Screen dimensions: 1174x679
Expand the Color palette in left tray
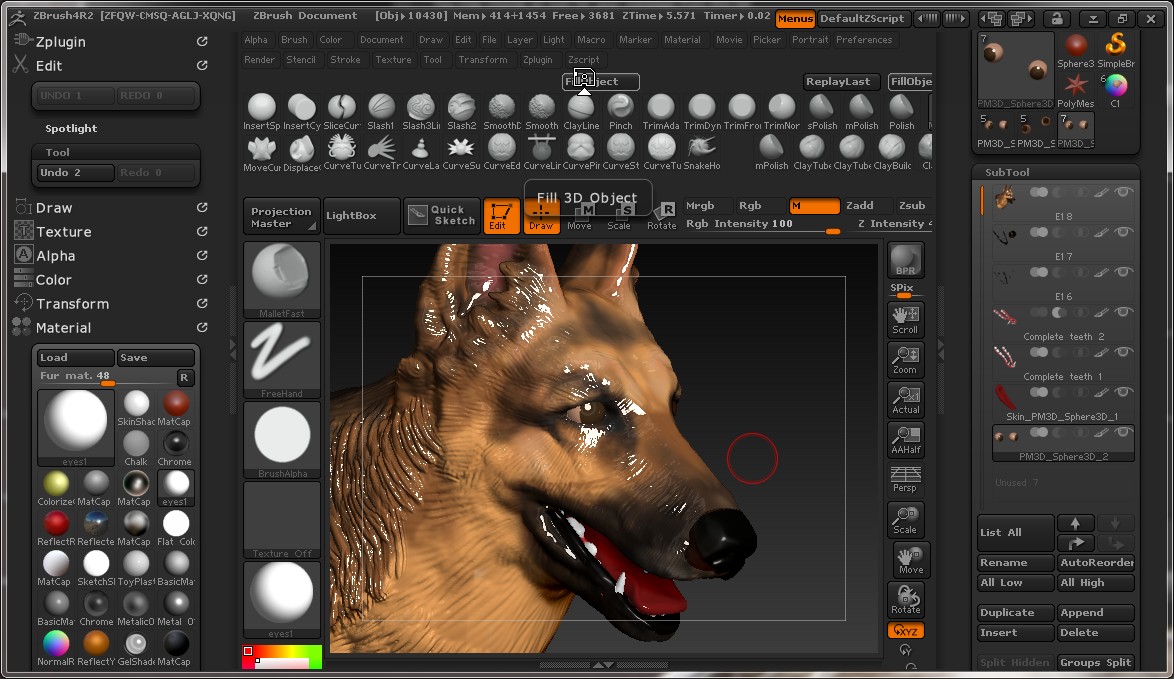coord(53,280)
